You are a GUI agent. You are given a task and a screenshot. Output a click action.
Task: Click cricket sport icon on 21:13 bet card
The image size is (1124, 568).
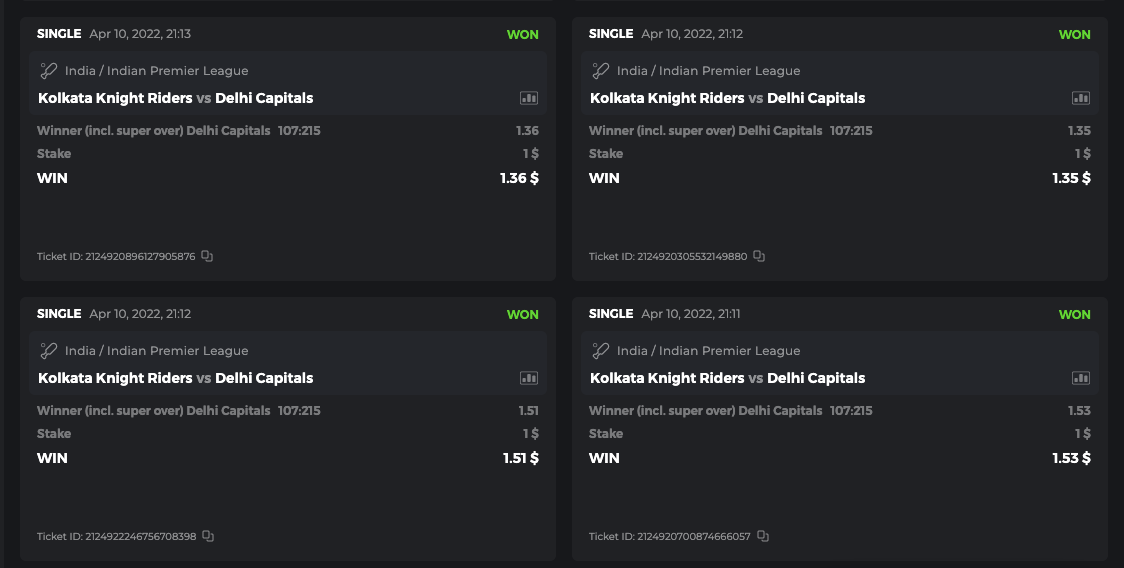click(x=49, y=71)
